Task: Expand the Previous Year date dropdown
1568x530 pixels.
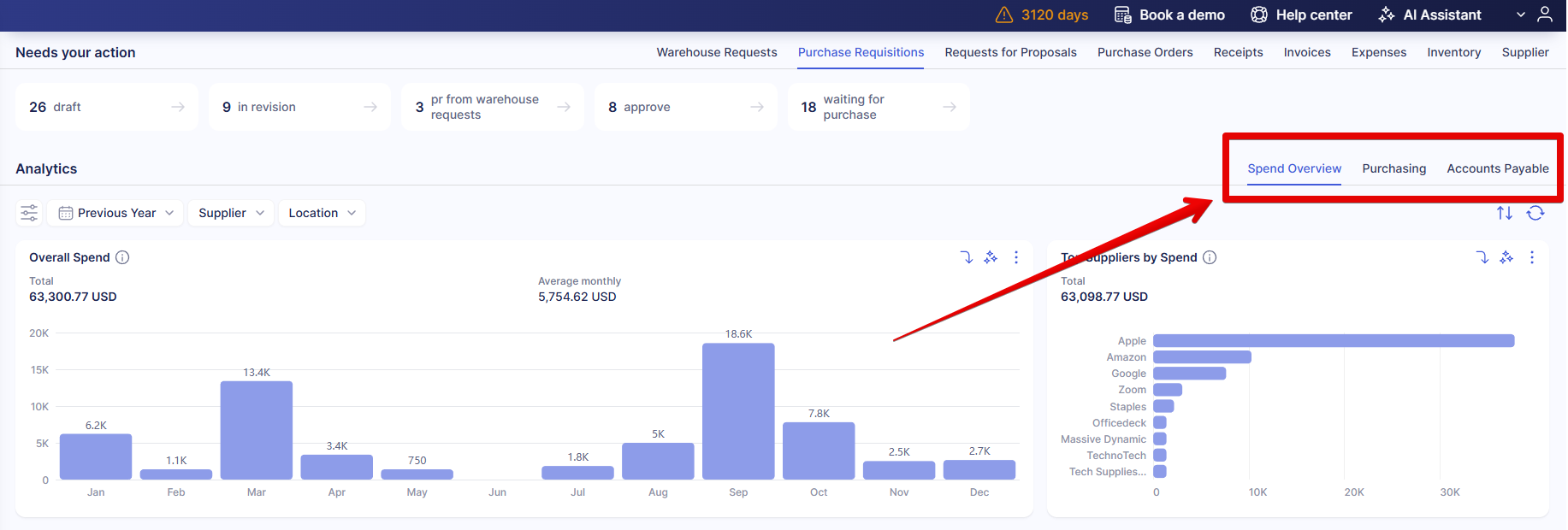Action: (x=115, y=213)
